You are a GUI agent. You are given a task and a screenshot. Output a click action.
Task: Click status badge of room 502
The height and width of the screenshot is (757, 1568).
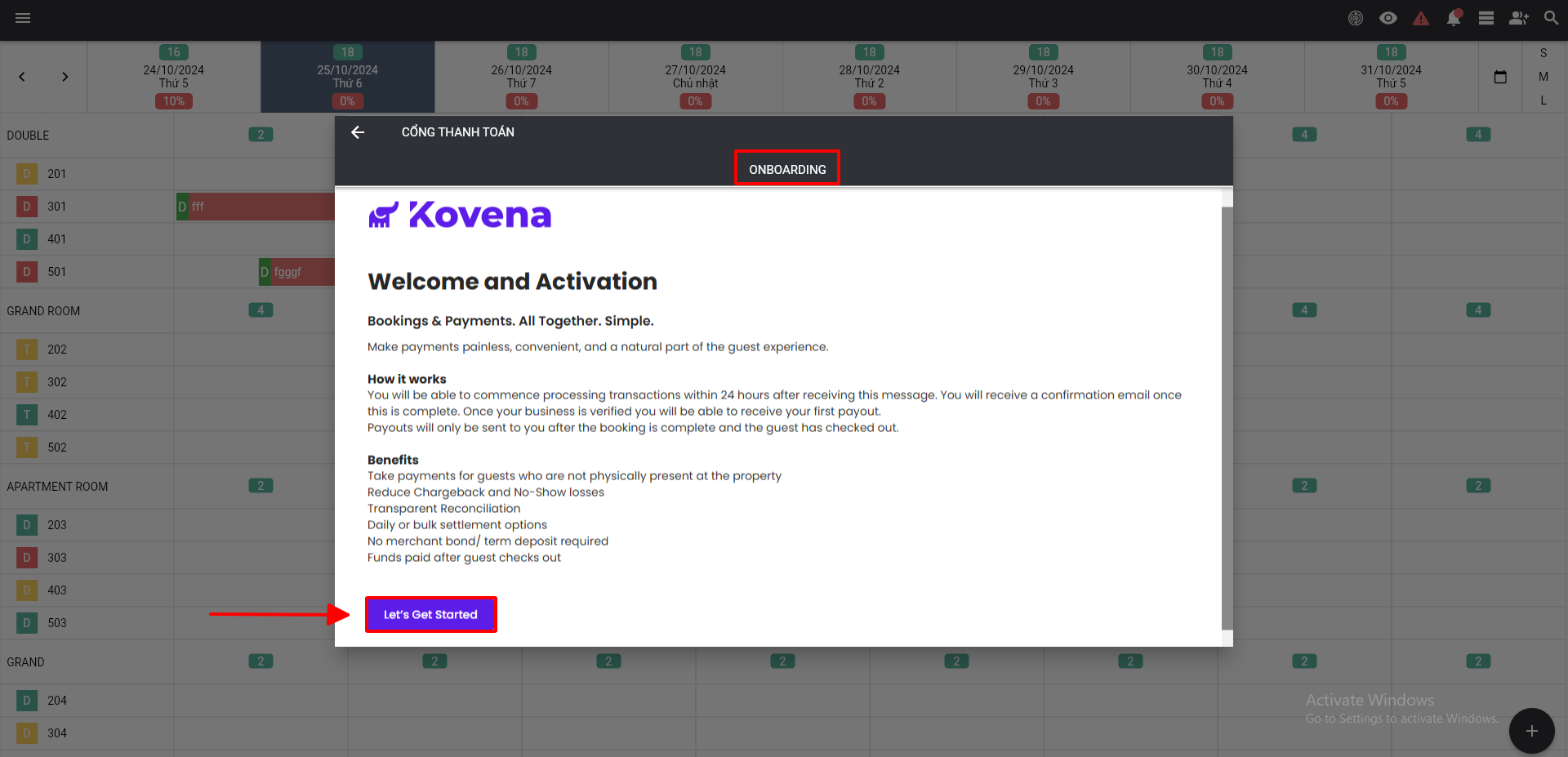[x=27, y=448]
